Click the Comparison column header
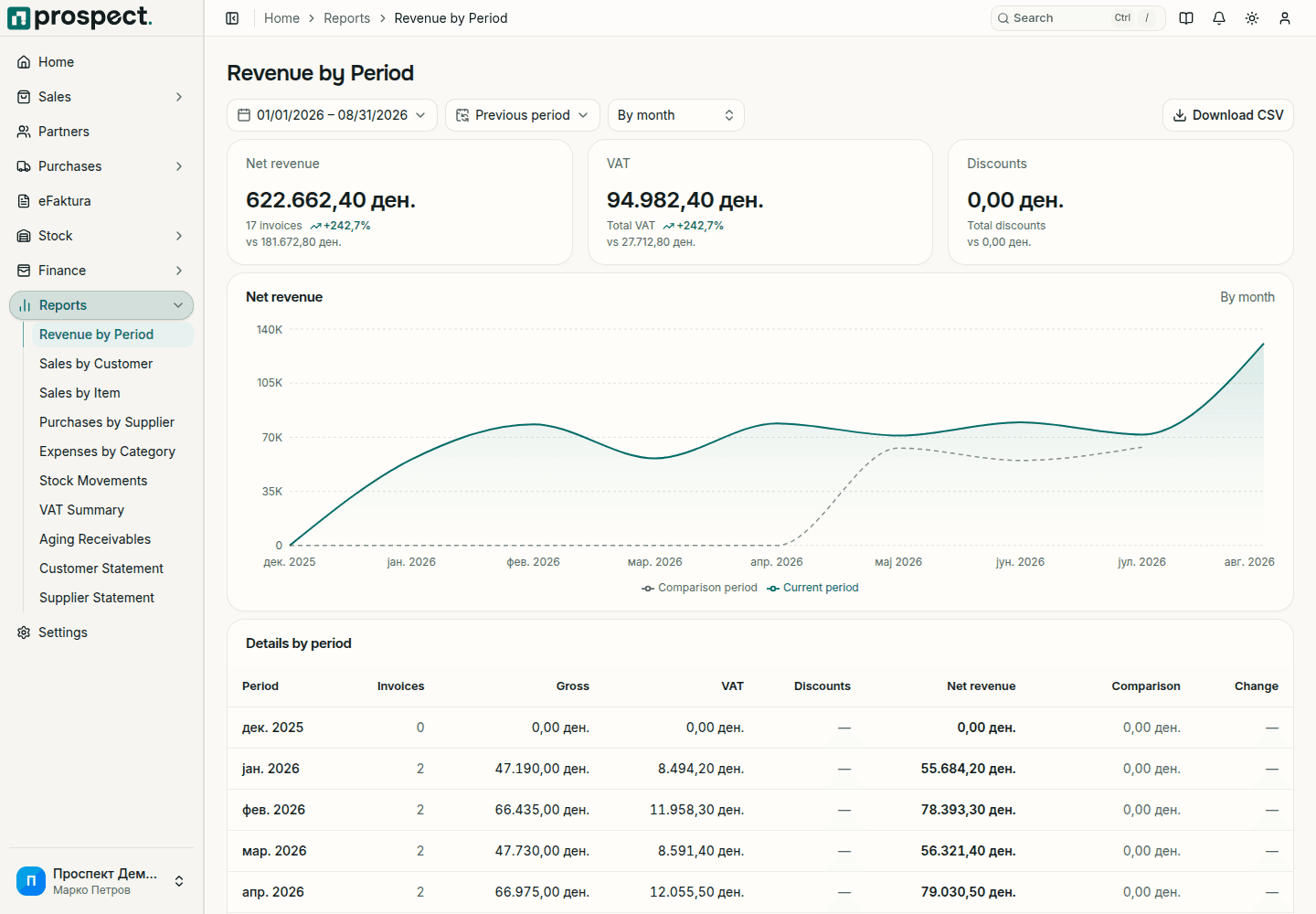This screenshot has height=914, width=1316. pos(1146,686)
